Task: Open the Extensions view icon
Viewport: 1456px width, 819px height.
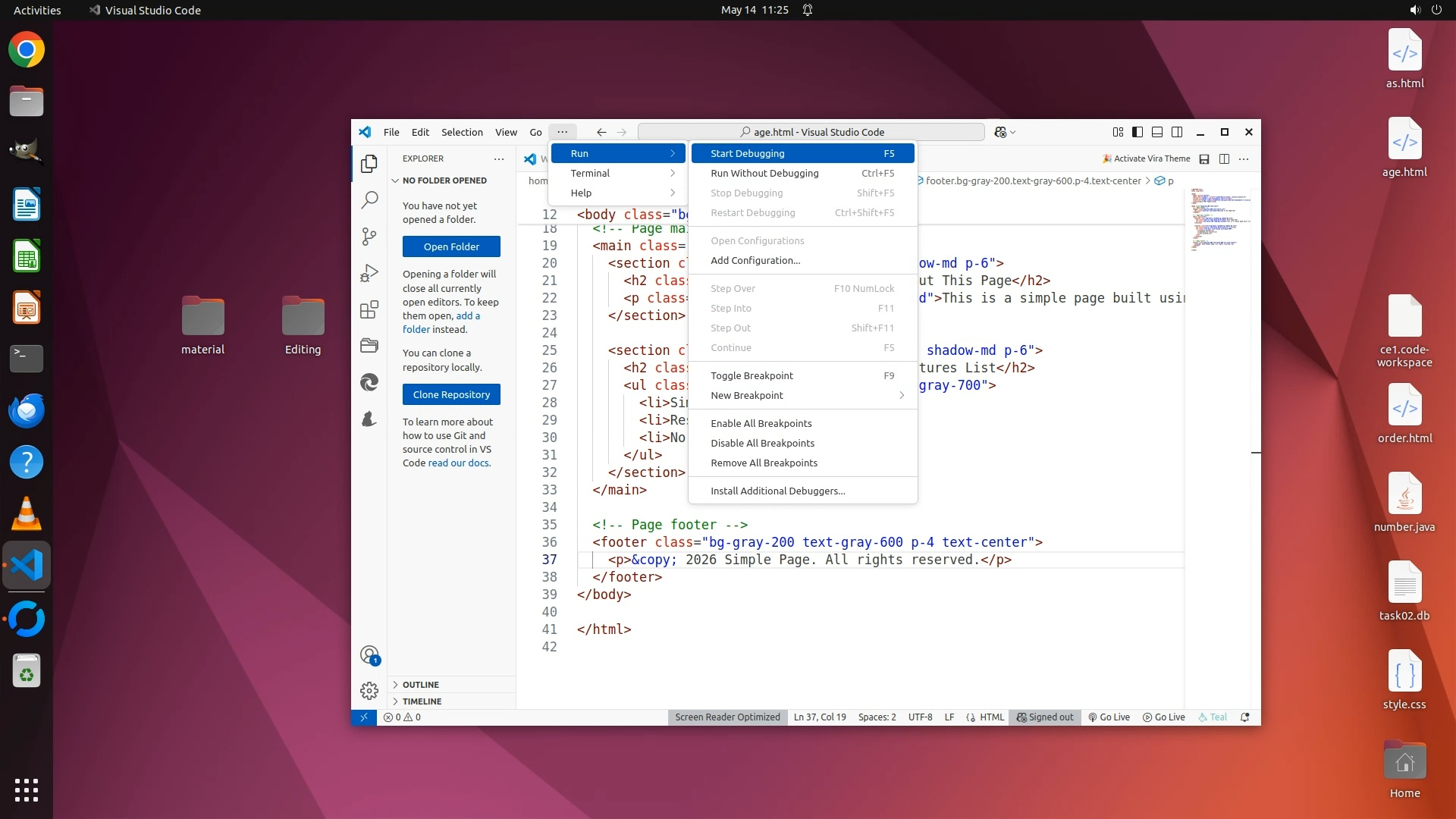Action: [369, 309]
